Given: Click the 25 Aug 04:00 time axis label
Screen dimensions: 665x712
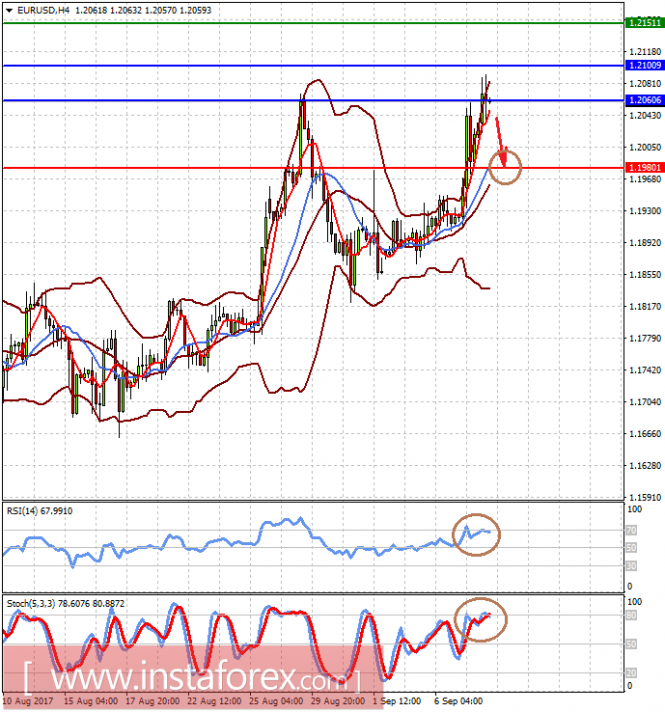Looking at the screenshot, I should [276, 701].
